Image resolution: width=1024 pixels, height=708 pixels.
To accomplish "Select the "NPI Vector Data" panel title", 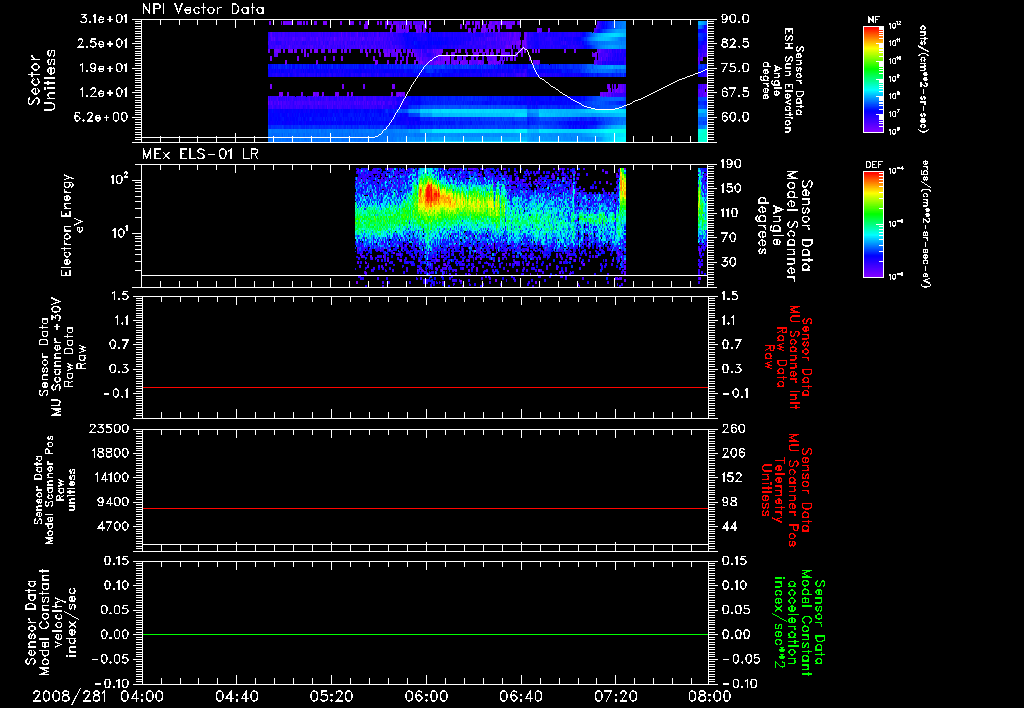I will pos(204,9).
